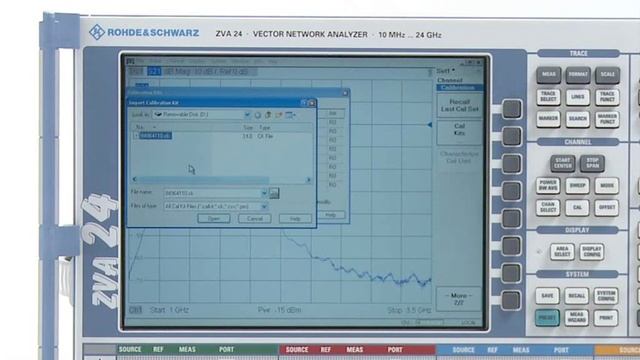Close the Calibration Kits window behind
Viewport: 640px width, 360px height.
(x=345, y=93)
